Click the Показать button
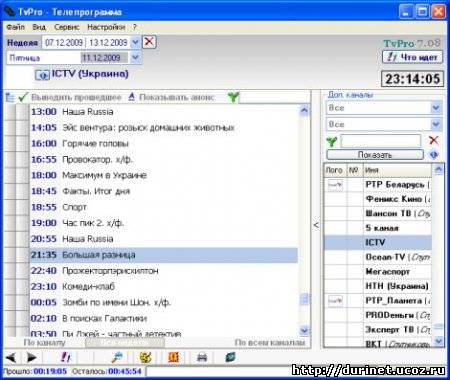The width and height of the screenshot is (450, 380). 375,155
